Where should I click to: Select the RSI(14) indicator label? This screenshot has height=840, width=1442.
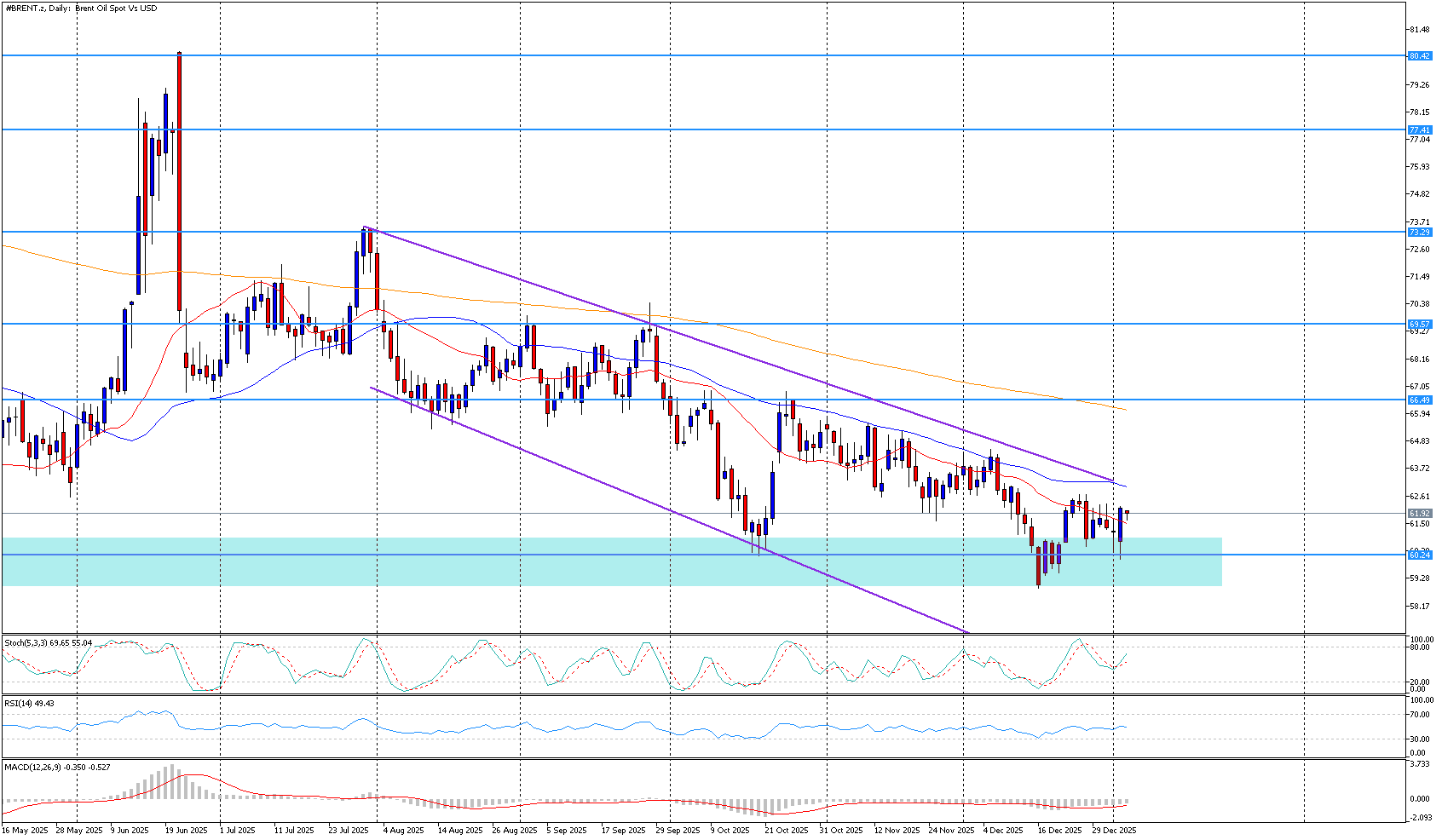(29, 703)
